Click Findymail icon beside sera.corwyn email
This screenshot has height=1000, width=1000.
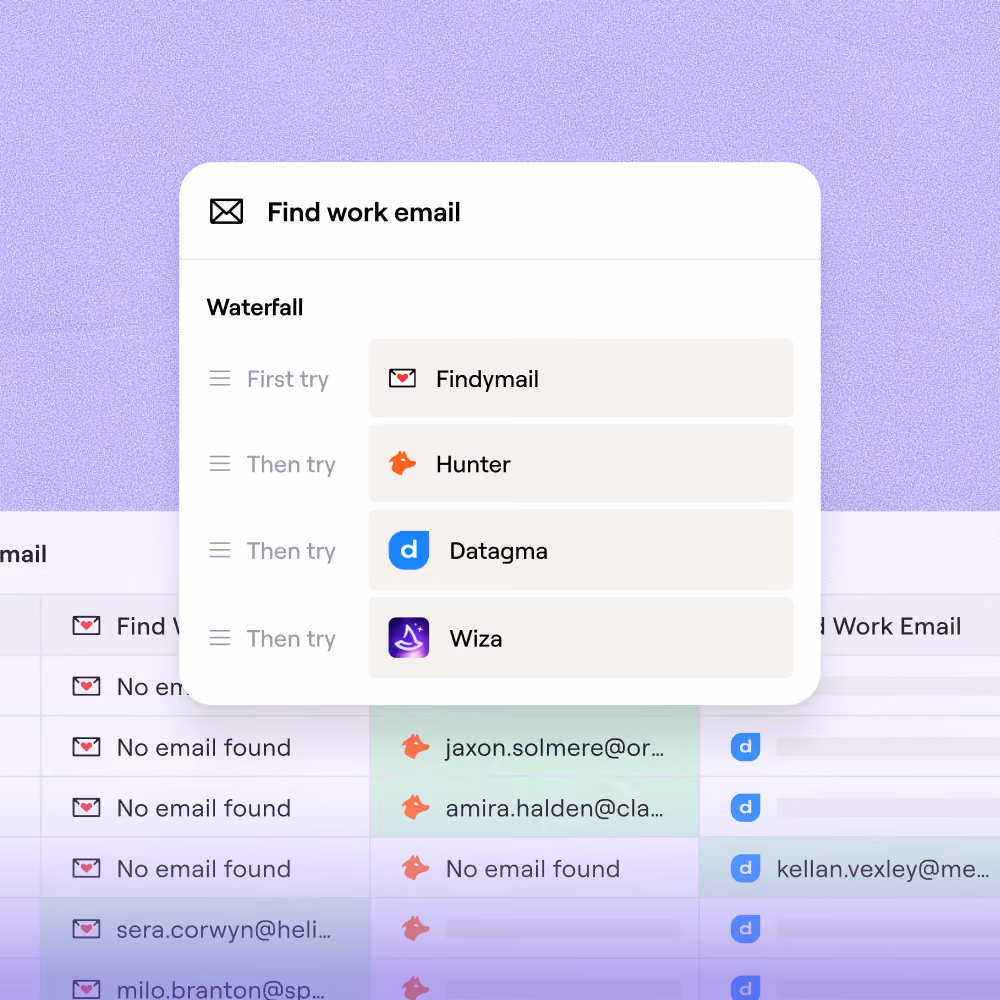tap(86, 929)
